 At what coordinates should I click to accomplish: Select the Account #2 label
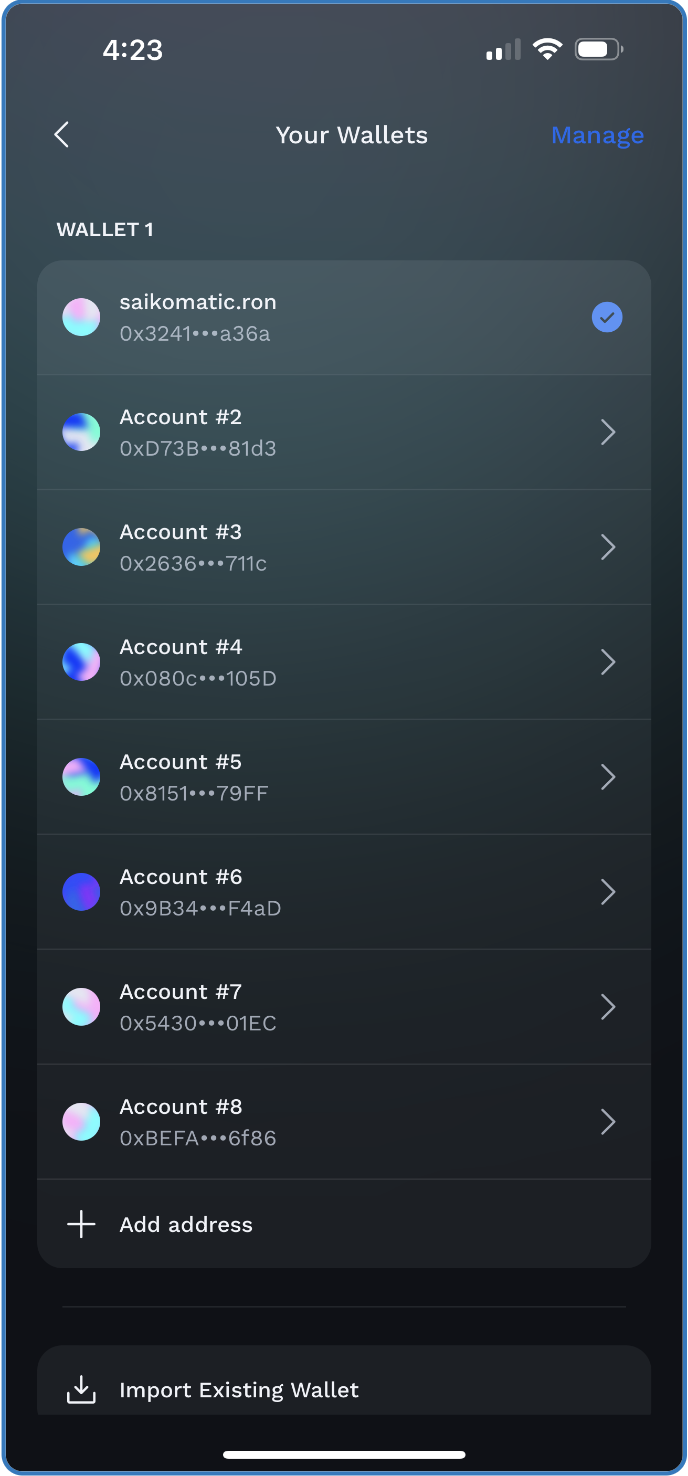pyautogui.click(x=181, y=417)
